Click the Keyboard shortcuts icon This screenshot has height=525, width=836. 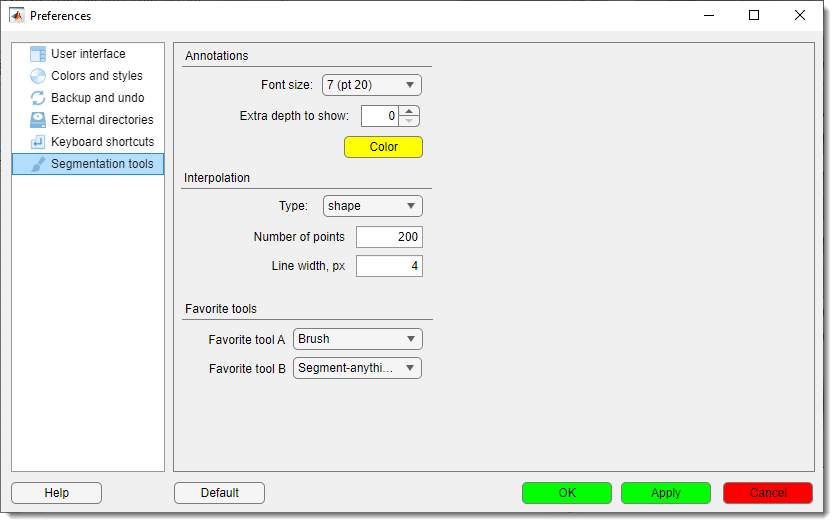38,142
